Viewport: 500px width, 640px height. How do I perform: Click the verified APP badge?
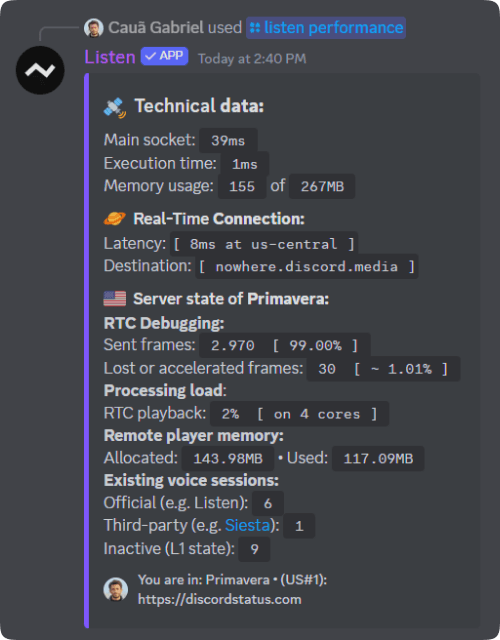click(x=164, y=56)
